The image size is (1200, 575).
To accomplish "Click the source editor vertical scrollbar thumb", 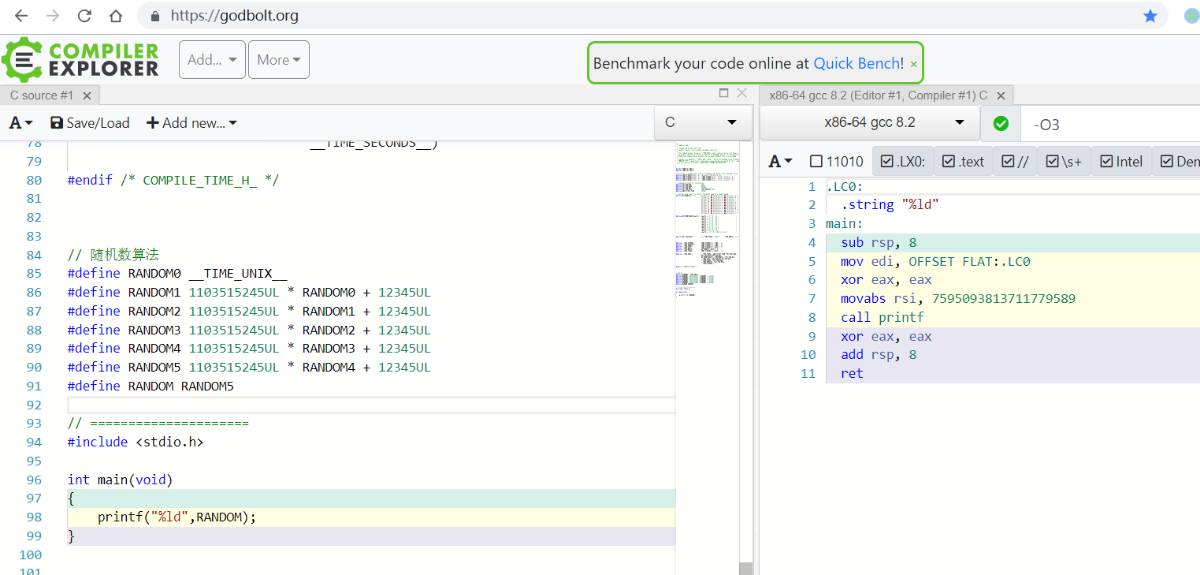I will point(745,568).
